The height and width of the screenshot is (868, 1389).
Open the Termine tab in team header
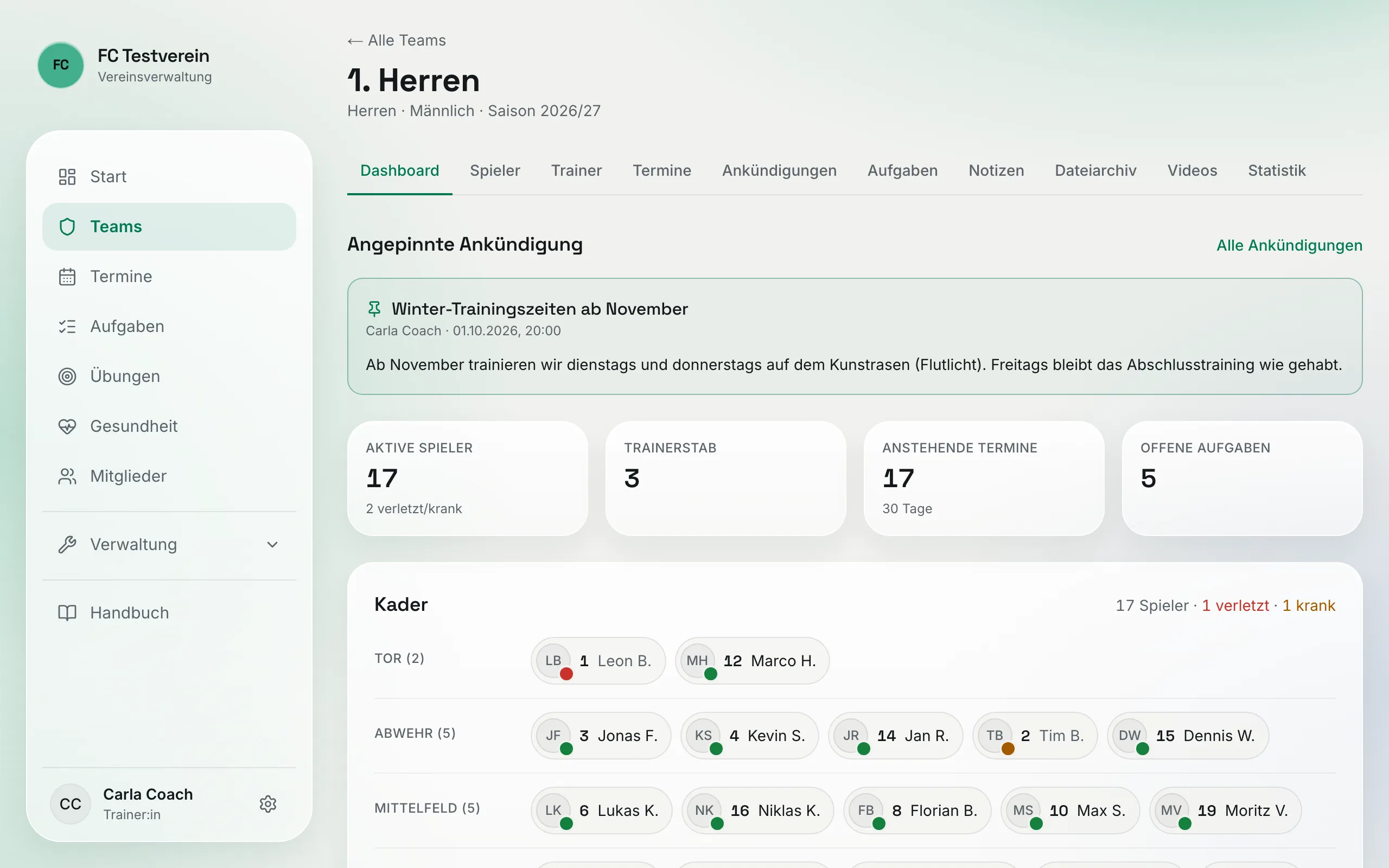coord(662,170)
